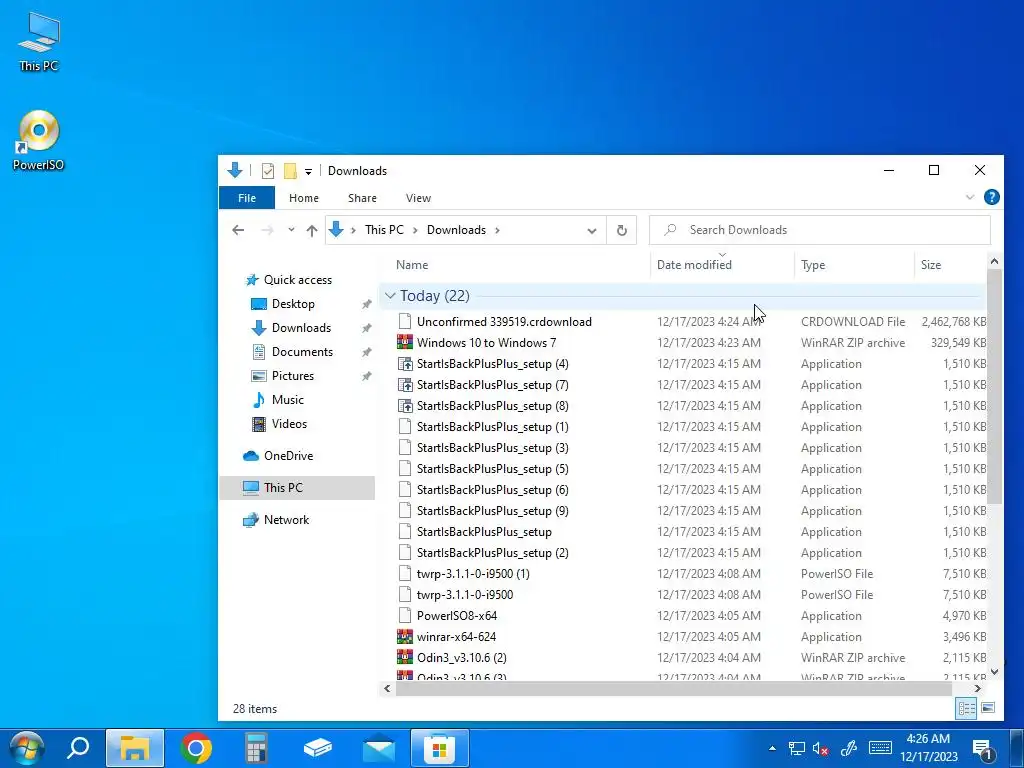Select the Unconfirmed 339519.crdownload file
Image resolution: width=1024 pixels, height=768 pixels.
[x=504, y=322]
